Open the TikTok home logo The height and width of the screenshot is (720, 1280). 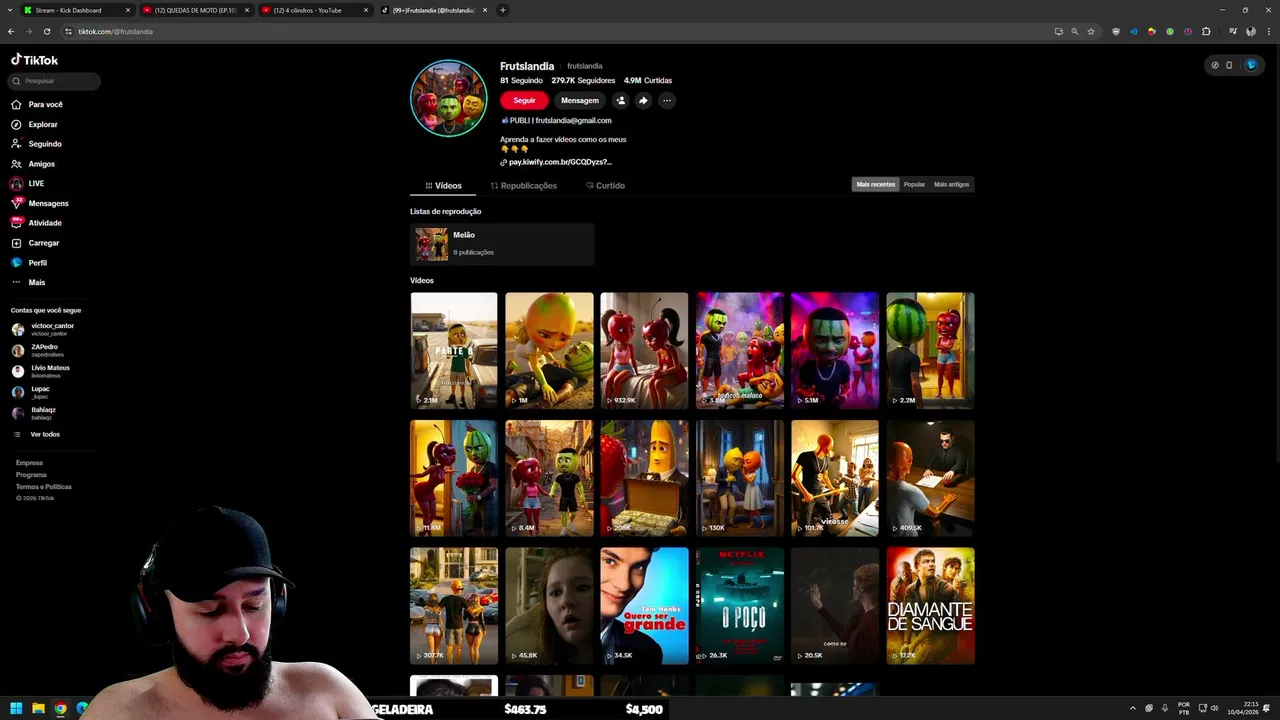tap(35, 60)
